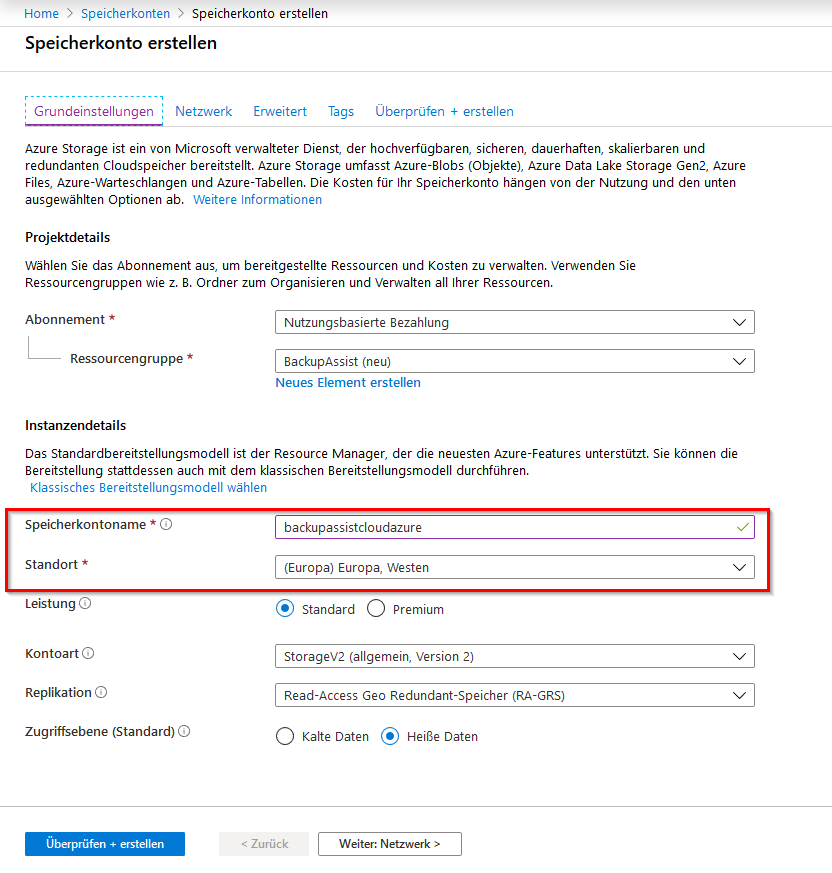832x873 pixels.
Task: Select the Premium performance radio button
Action: 376,609
